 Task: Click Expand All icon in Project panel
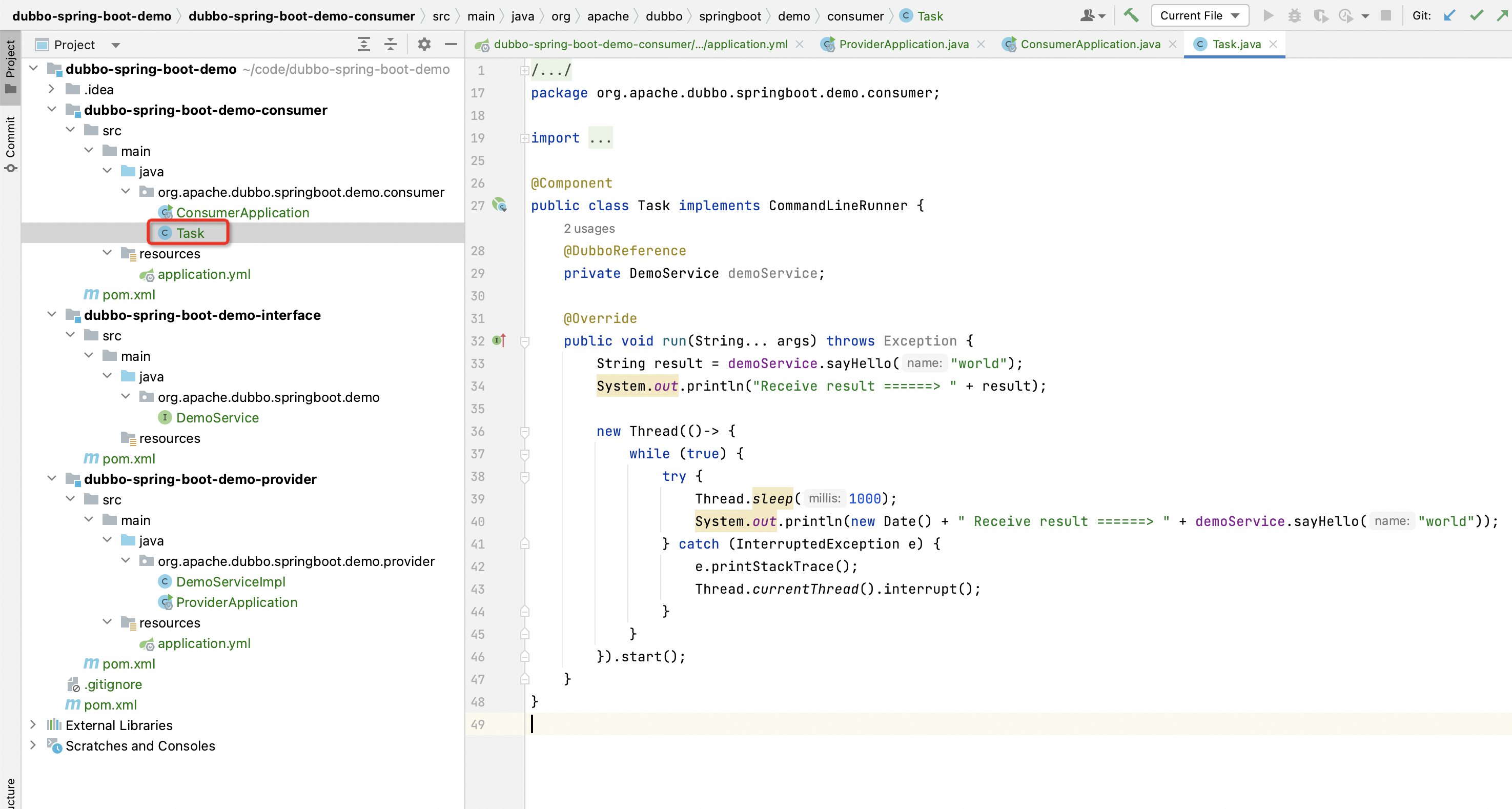pyautogui.click(x=364, y=45)
